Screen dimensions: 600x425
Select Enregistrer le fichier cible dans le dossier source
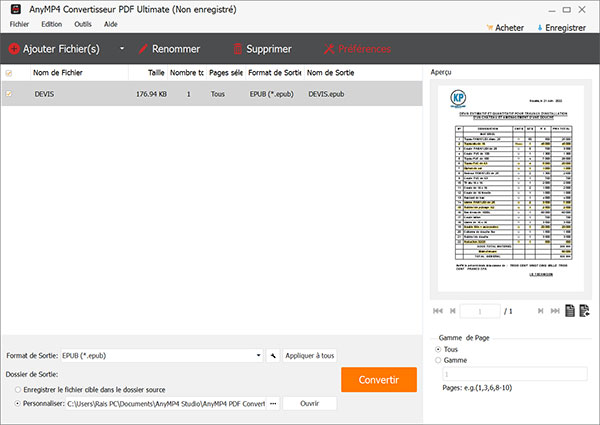(18, 390)
